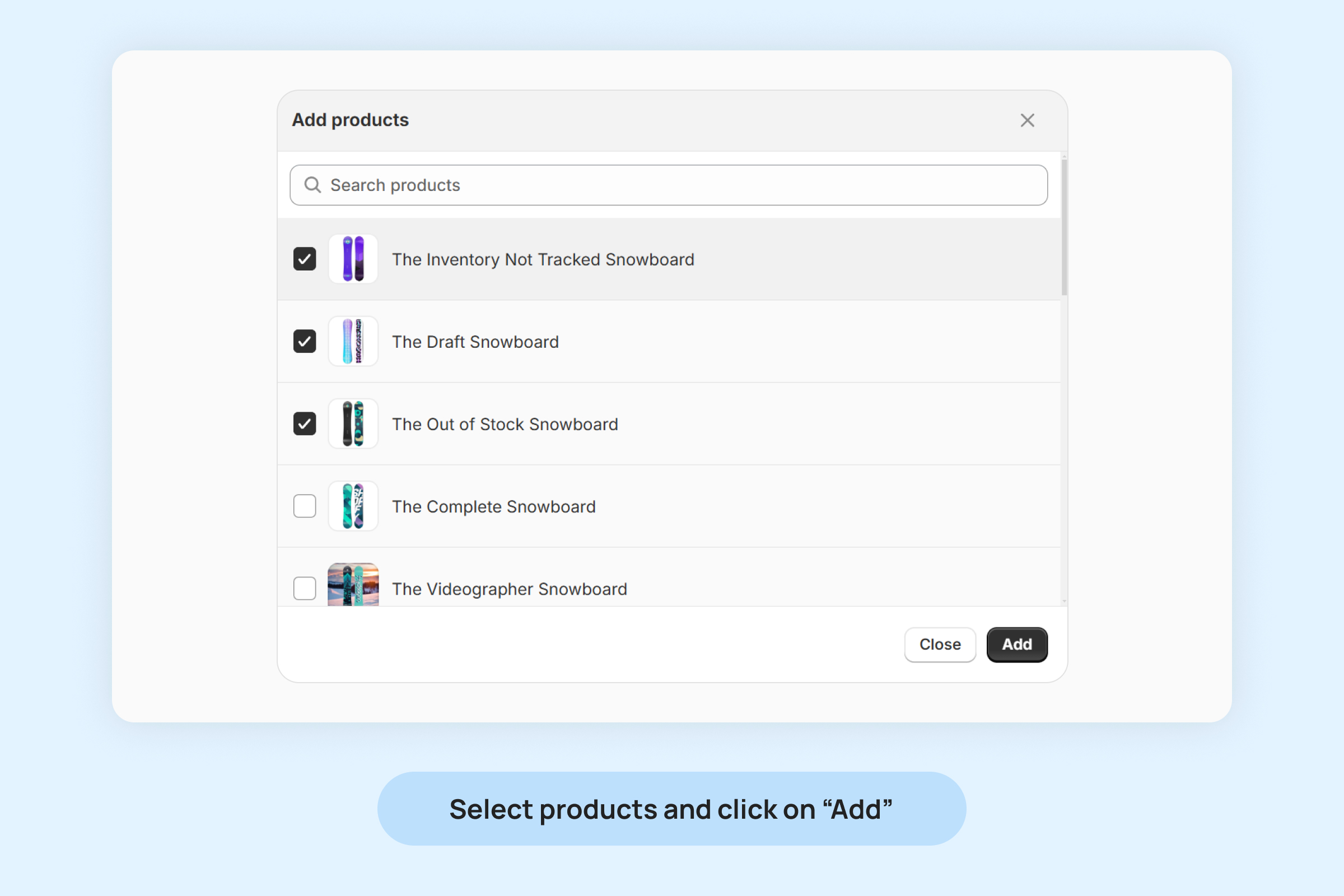Click the Complete Snowboard product thumbnail
The image size is (1344, 896).
point(353,506)
